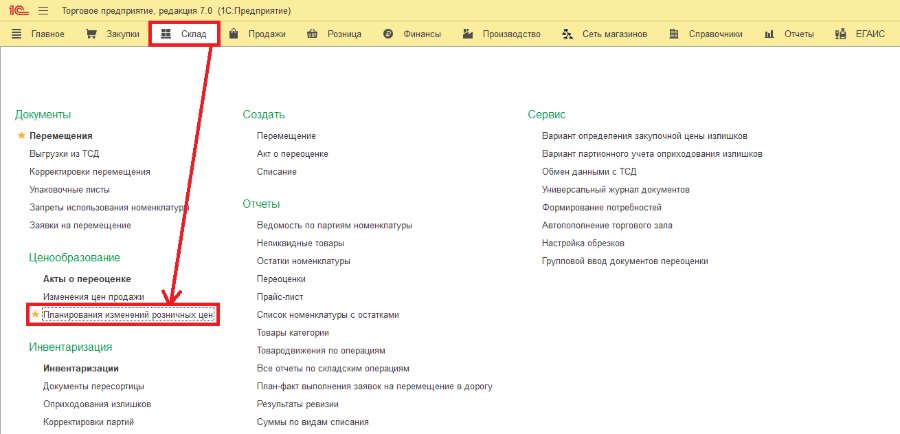Click the Справочники building icon
The image size is (900, 434).
pos(674,34)
